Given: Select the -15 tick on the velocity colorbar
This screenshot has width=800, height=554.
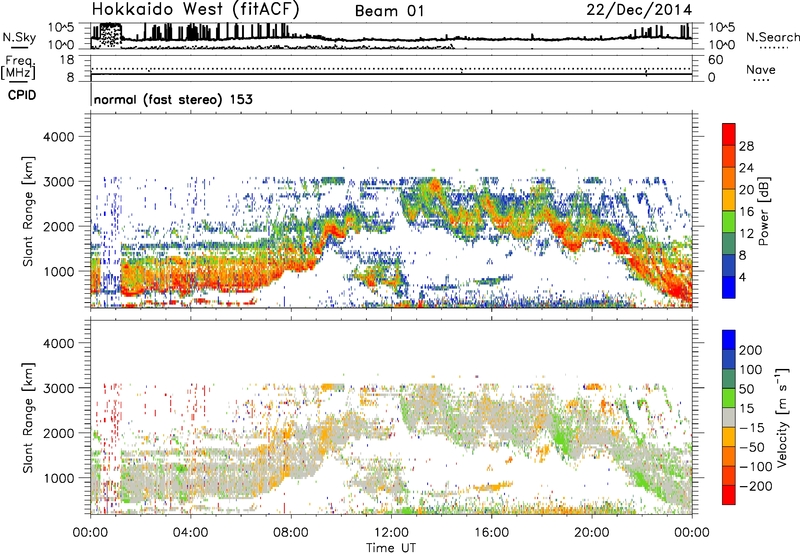Looking at the screenshot, I should coord(752,427).
